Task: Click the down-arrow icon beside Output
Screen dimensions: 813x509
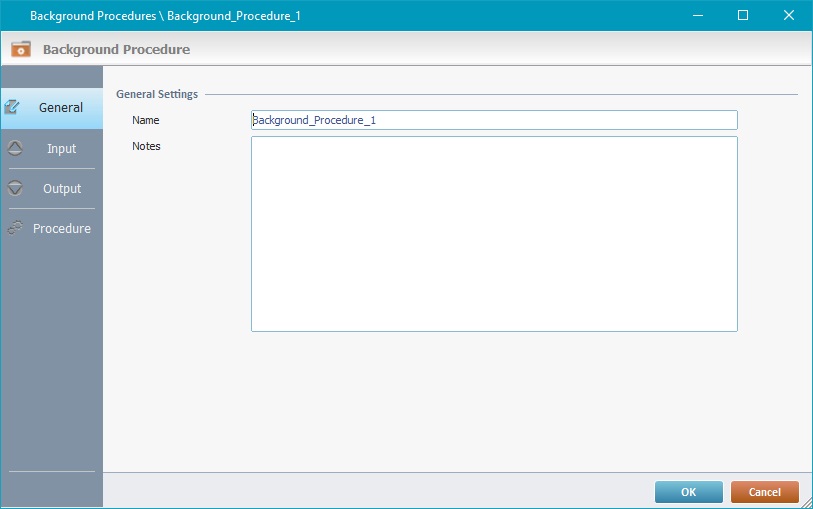Action: [15, 188]
